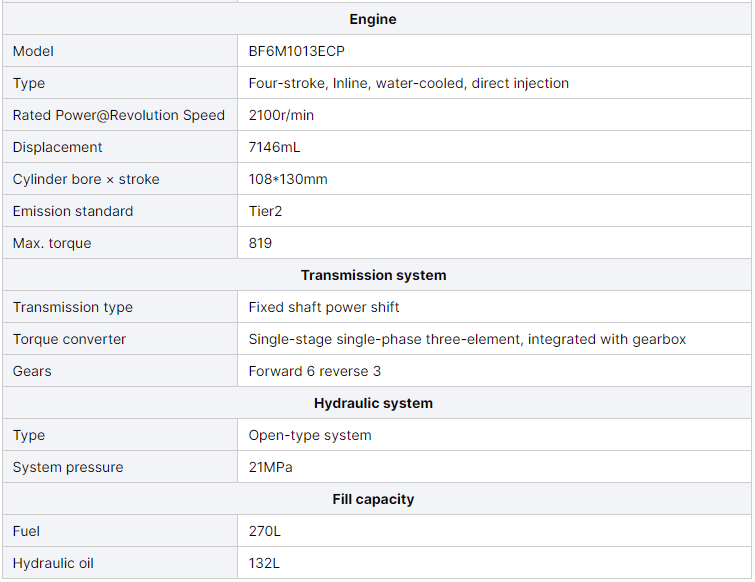This screenshot has width=755, height=582.
Task: Click the Transmission system section header
Action: point(373,275)
